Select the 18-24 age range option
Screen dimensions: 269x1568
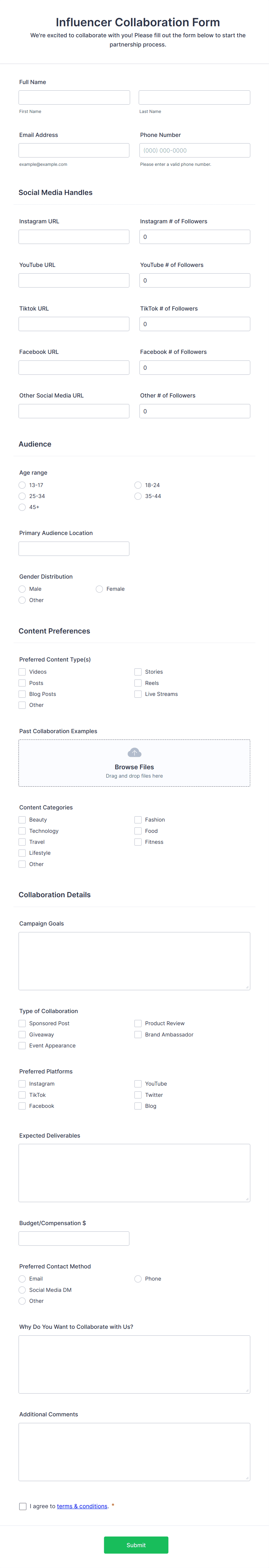138,485
